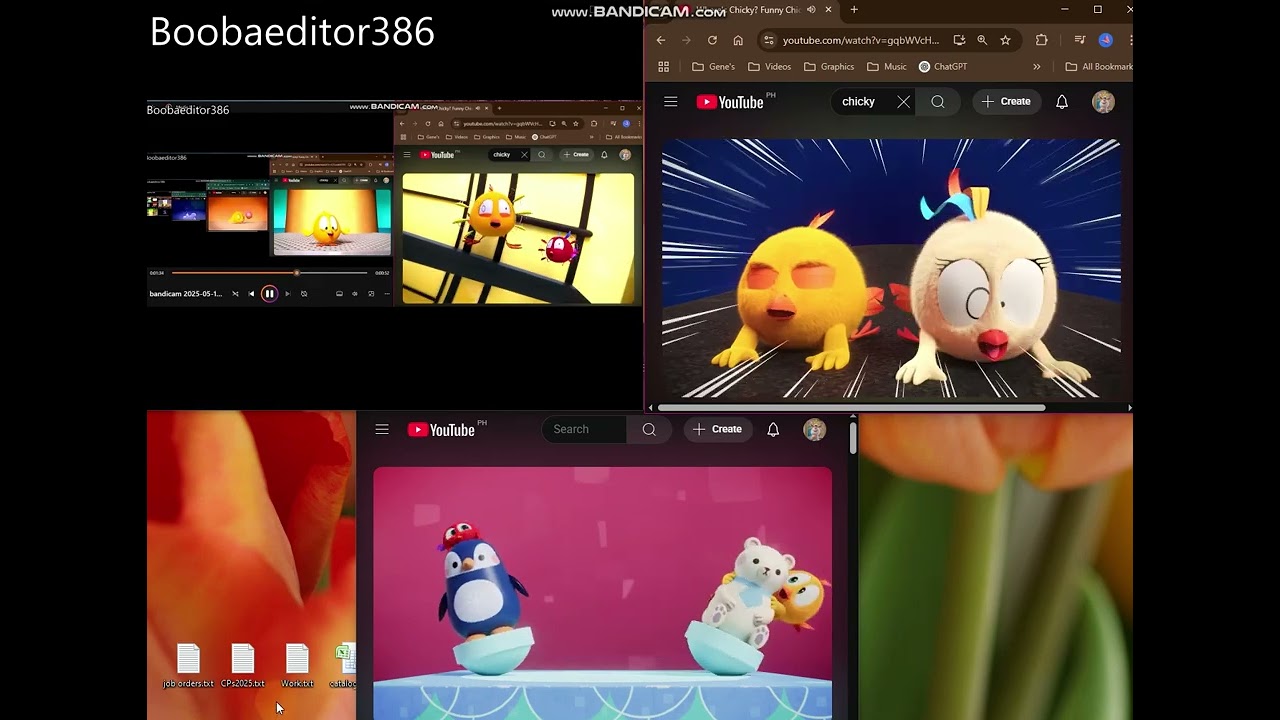
Task: Open a new tab in Chrome
Action: (x=854, y=10)
